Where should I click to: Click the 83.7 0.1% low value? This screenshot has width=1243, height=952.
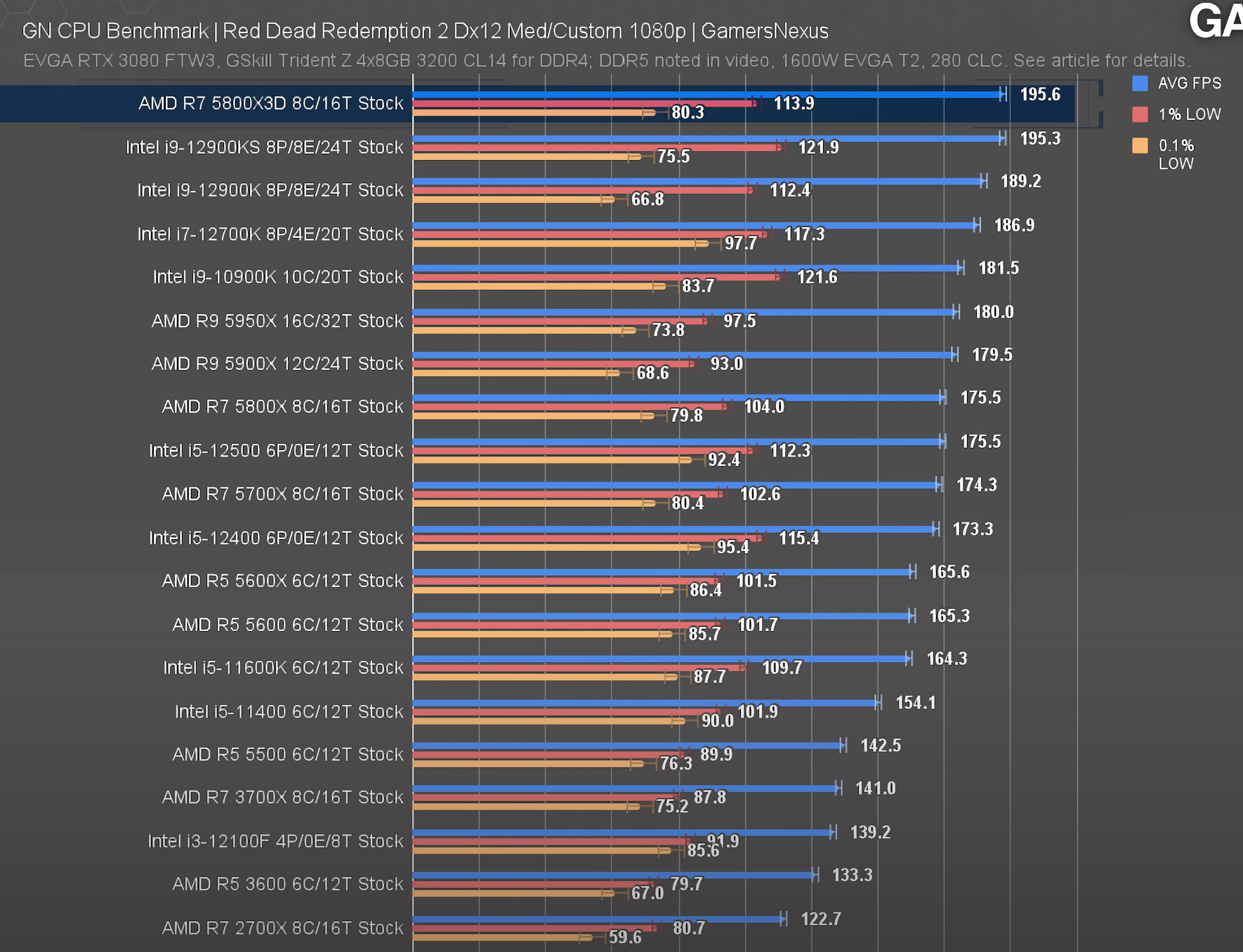point(698,286)
